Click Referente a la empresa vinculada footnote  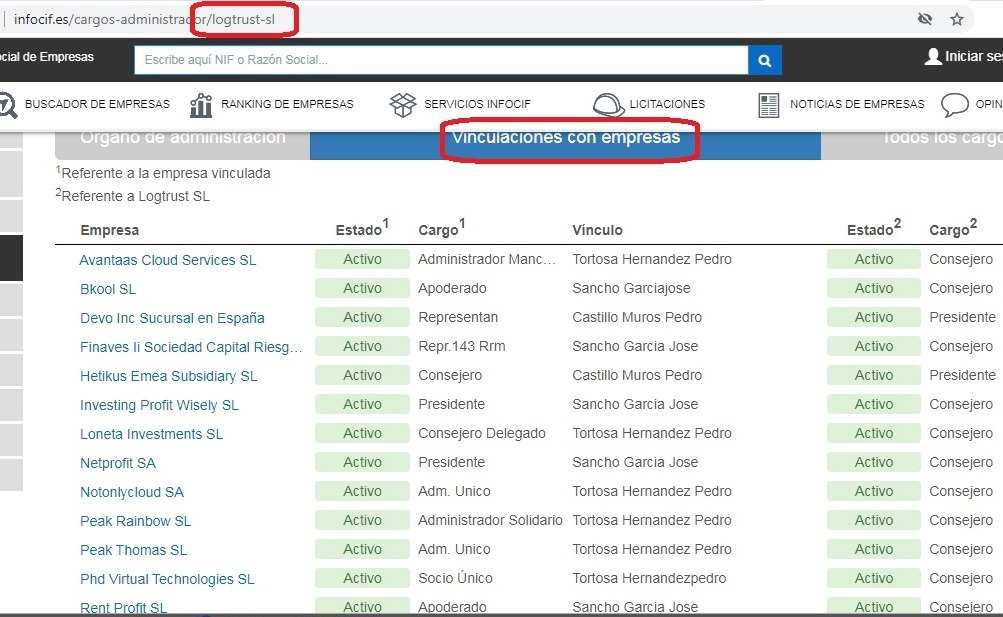(x=163, y=173)
